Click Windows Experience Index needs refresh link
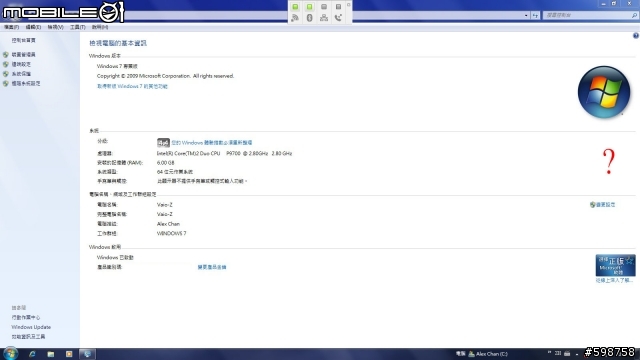The width and height of the screenshot is (640, 360). (x=212, y=142)
